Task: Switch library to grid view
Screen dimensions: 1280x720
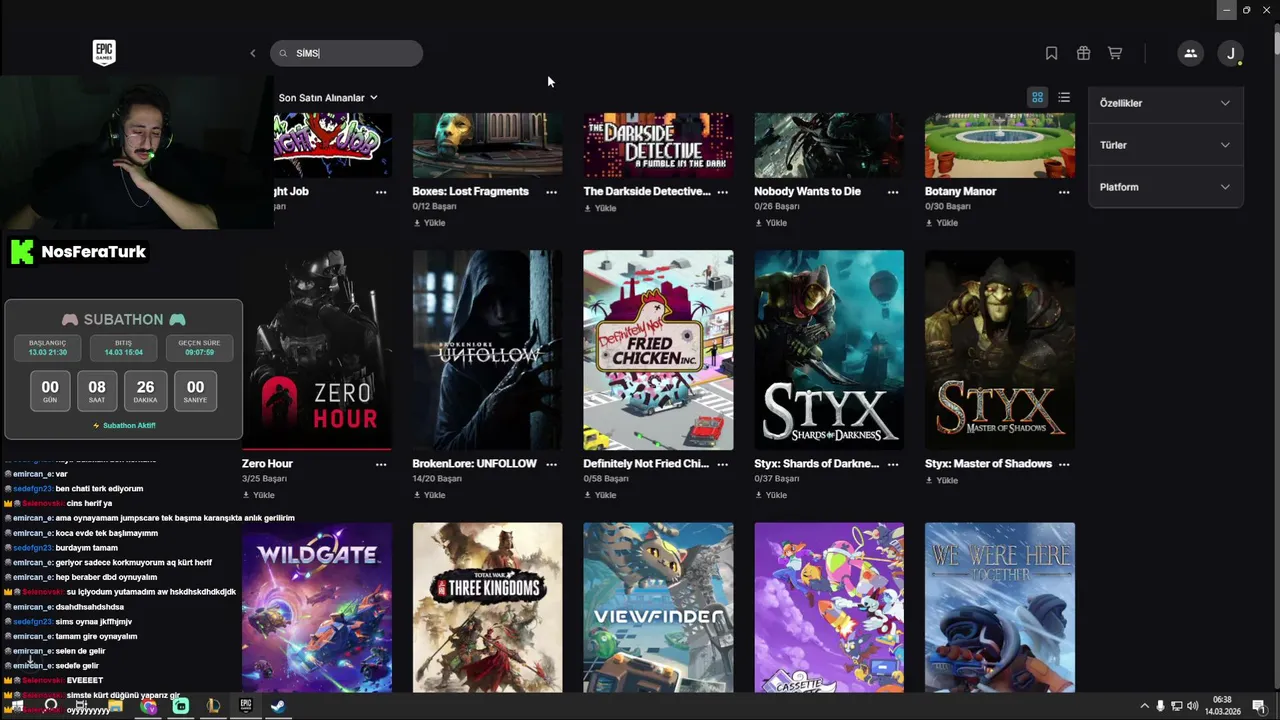Action: click(x=1038, y=97)
